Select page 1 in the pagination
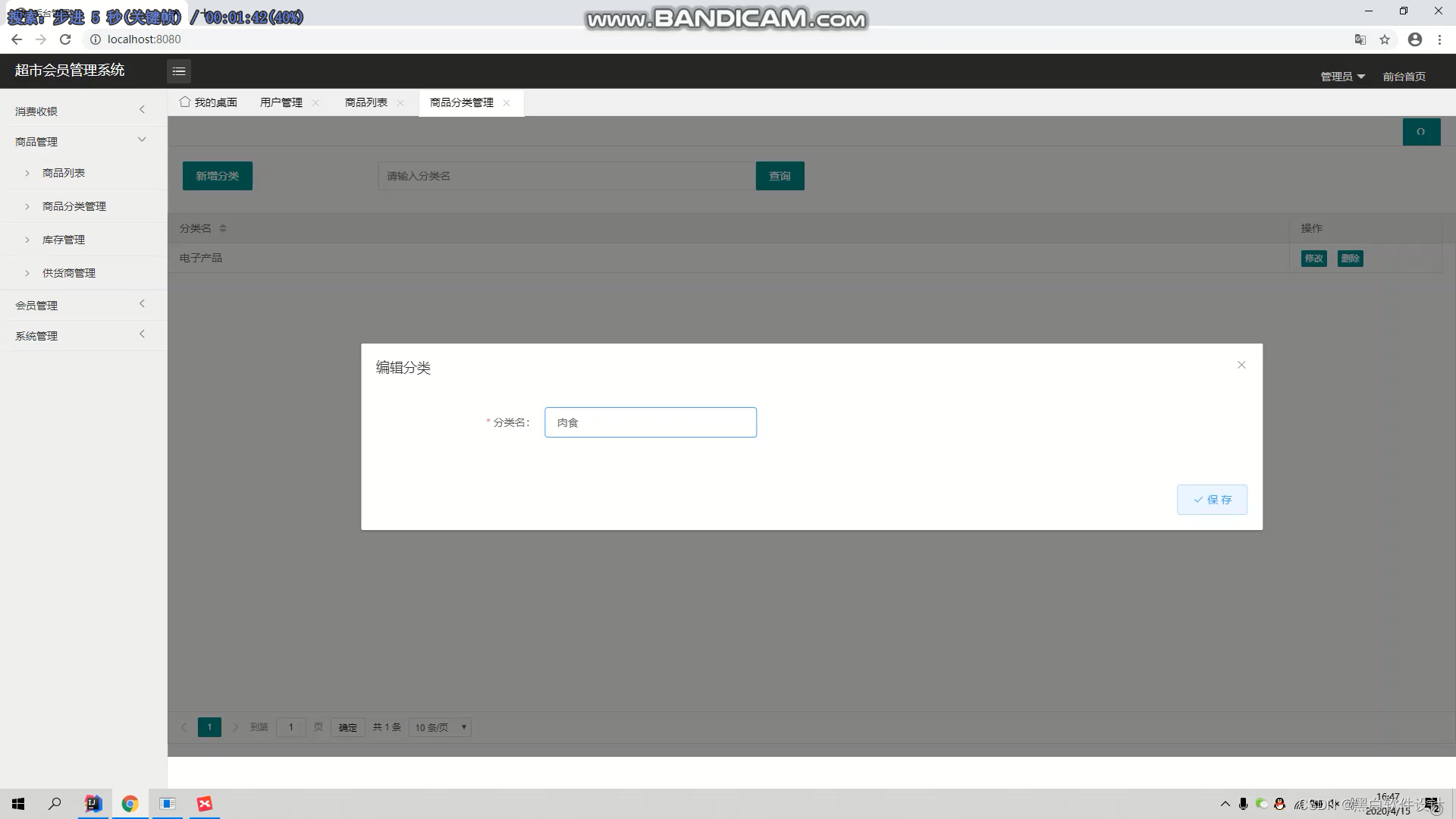Screen dimensions: 1456x819 pos(209,727)
